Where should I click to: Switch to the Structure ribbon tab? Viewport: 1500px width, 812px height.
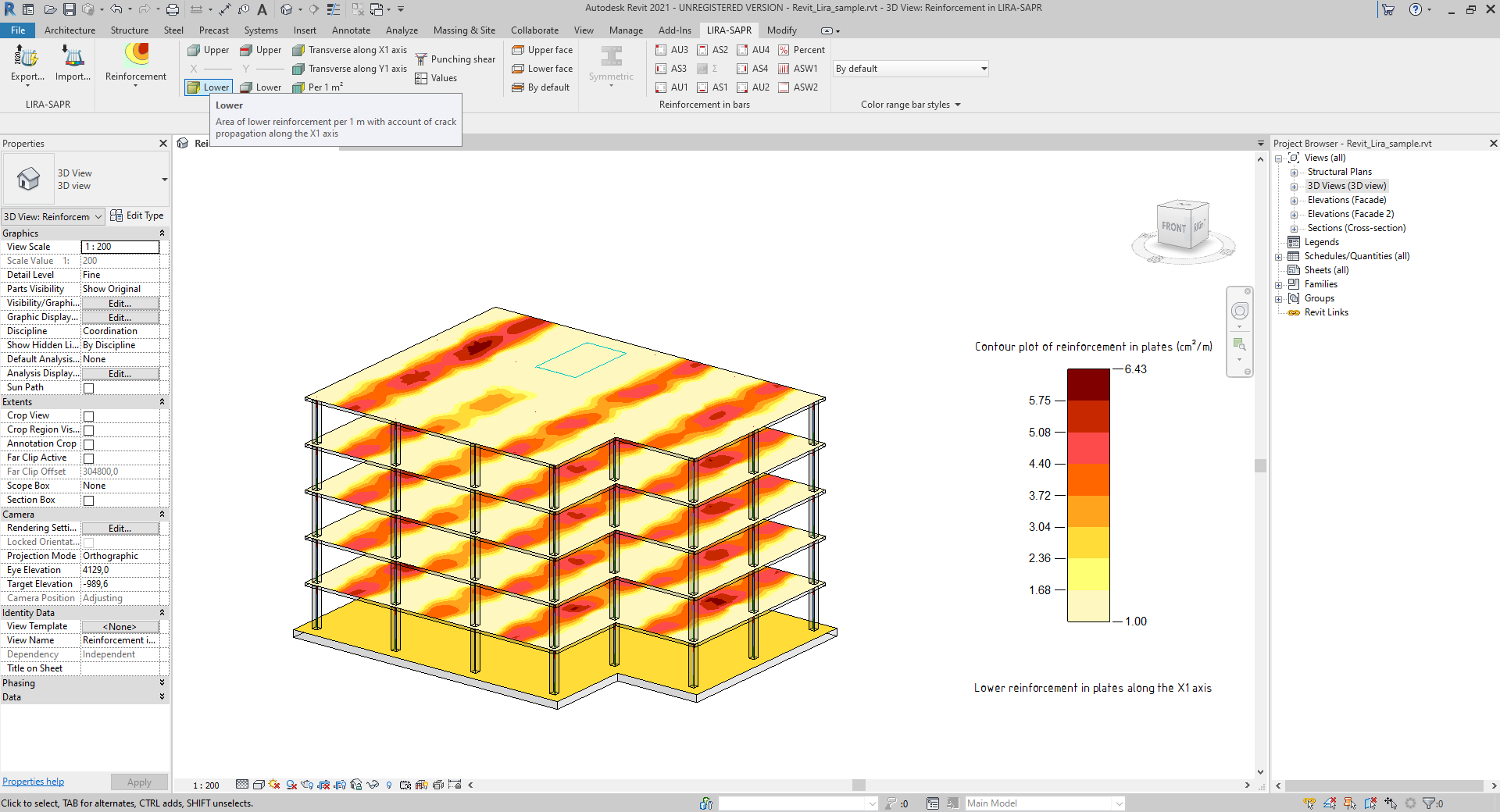click(x=129, y=30)
